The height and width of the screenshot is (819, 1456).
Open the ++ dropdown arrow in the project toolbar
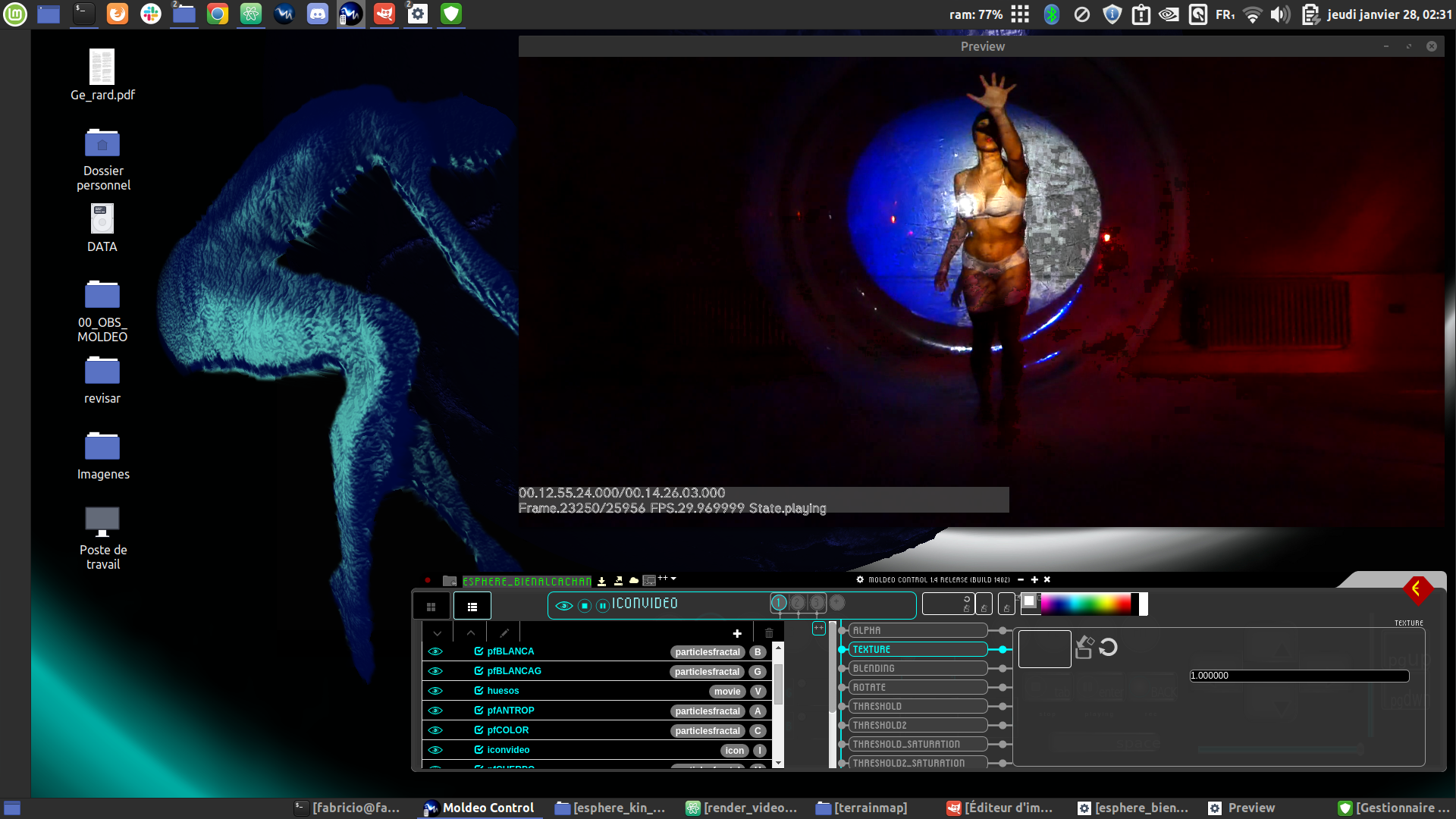673,579
